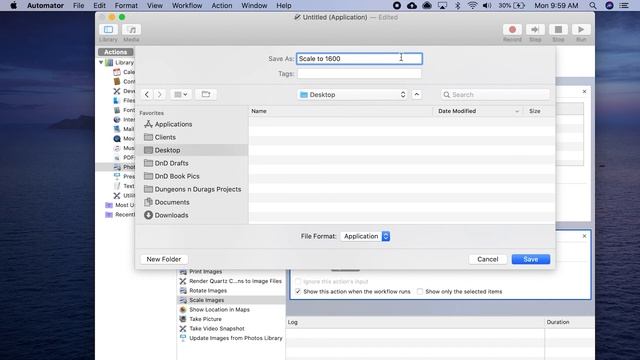Click the Actions tab button
The image size is (640, 360).
(116, 52)
